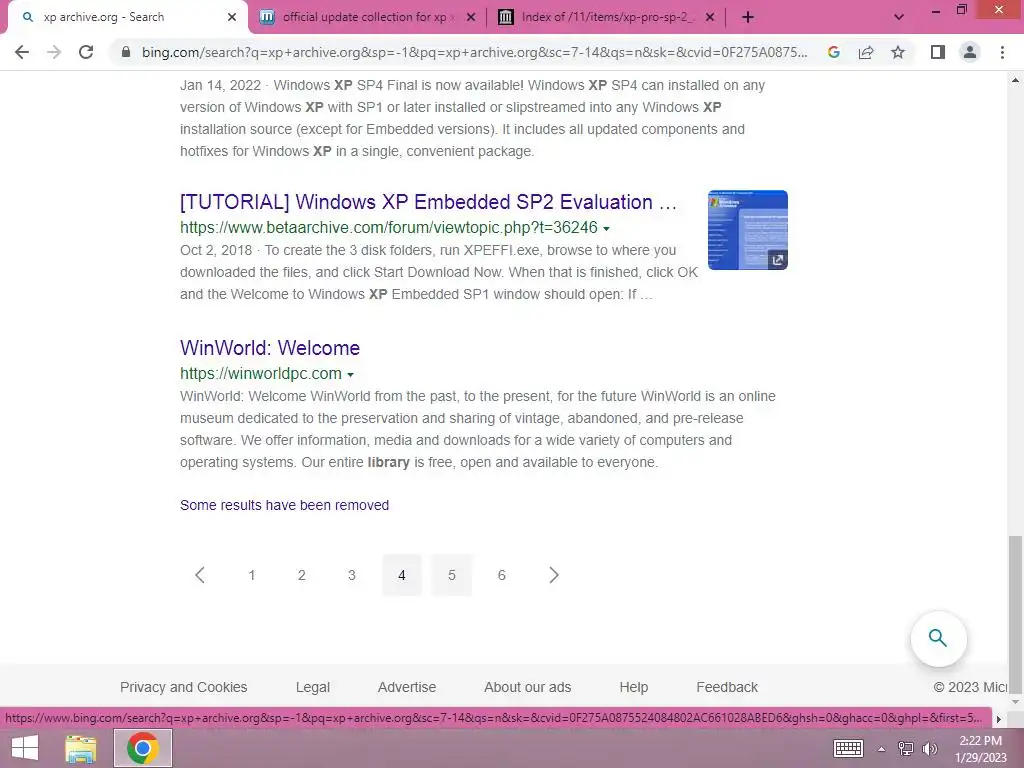Click 'Some results have been removed'
The height and width of the screenshot is (768, 1024).
click(284, 505)
